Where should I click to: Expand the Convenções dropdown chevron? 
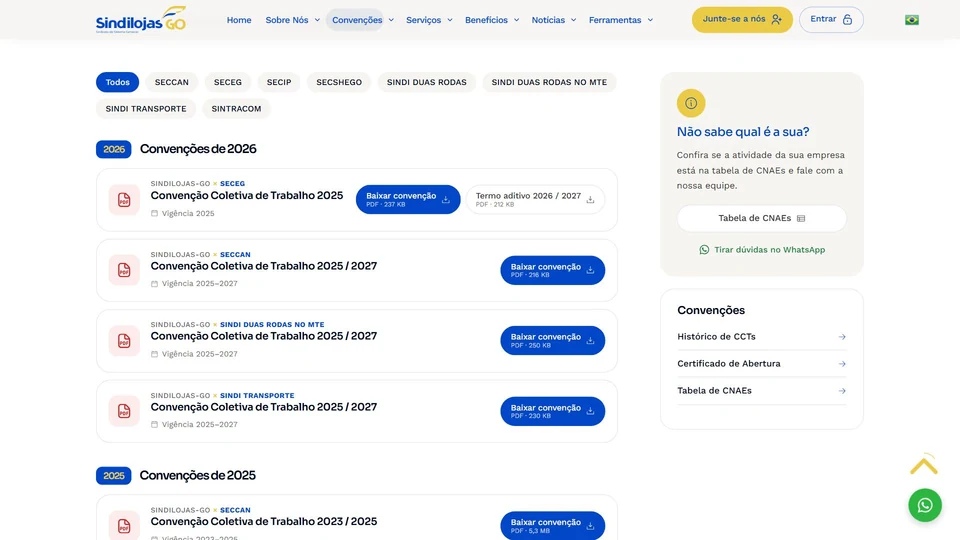391,20
